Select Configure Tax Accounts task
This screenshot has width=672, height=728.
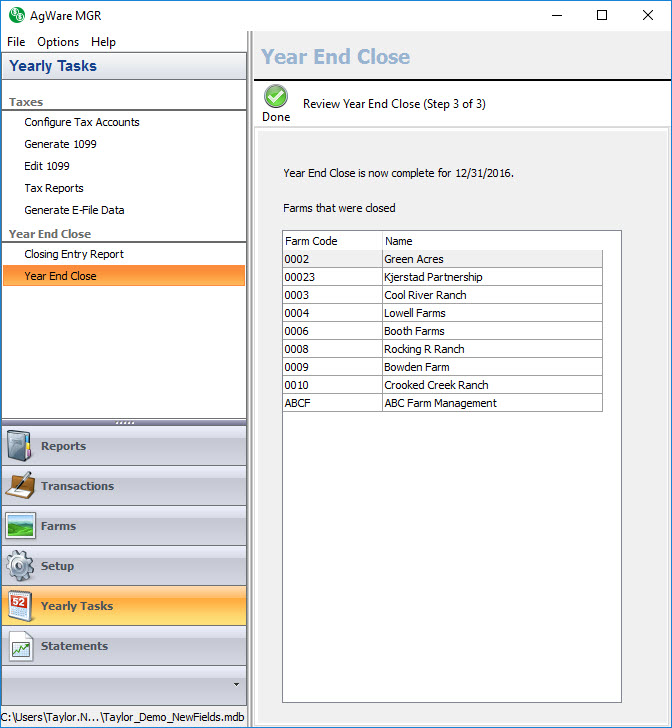tap(82, 122)
